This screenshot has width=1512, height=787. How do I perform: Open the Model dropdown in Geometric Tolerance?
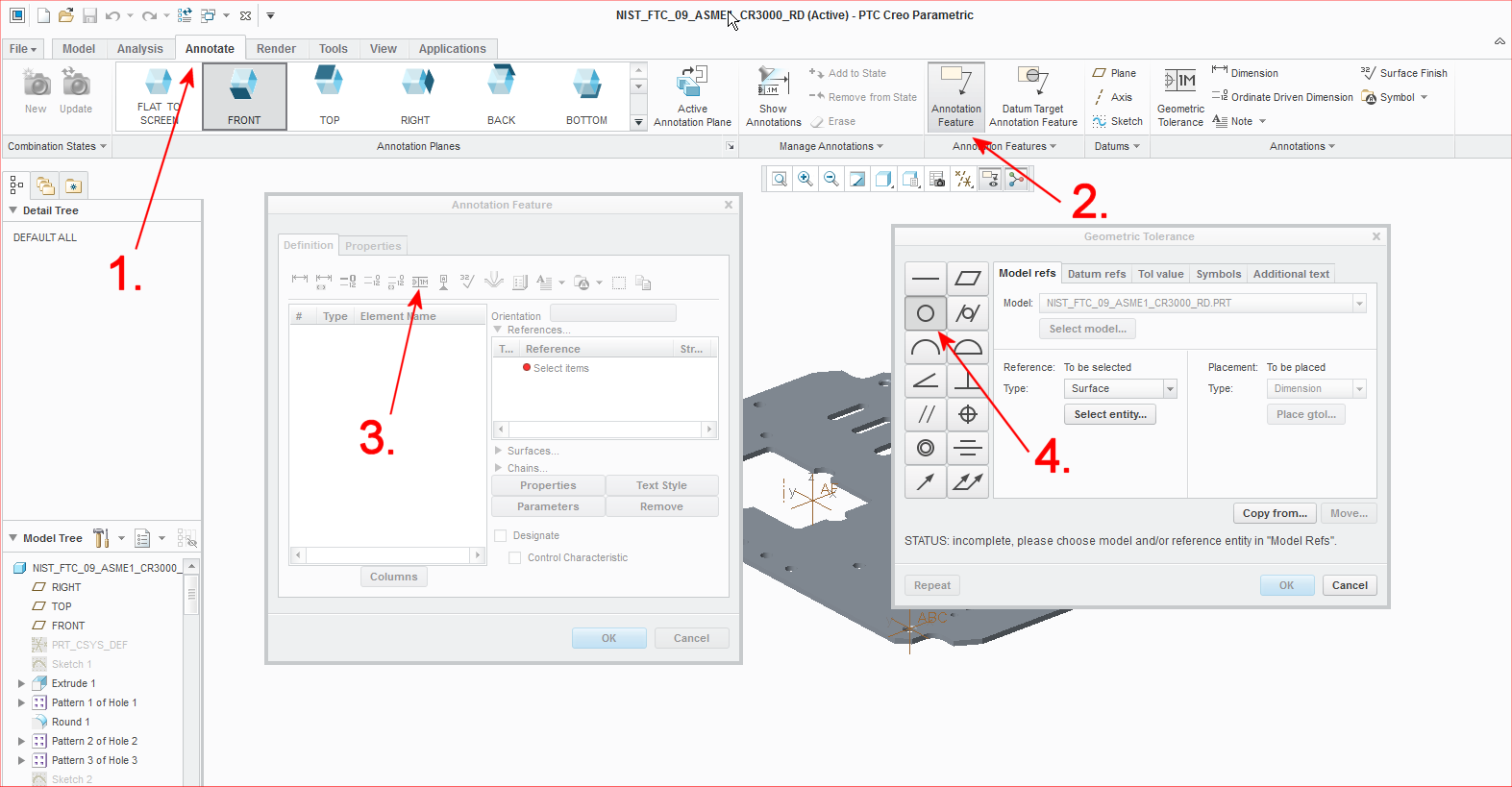coord(1359,303)
